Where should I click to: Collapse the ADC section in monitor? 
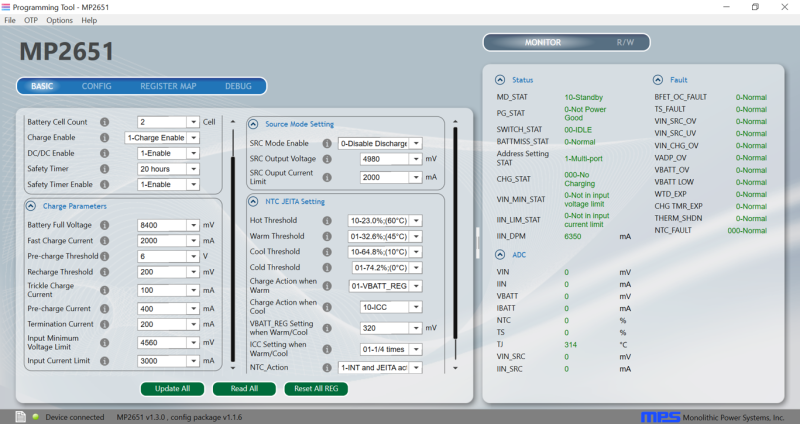pyautogui.click(x=500, y=255)
